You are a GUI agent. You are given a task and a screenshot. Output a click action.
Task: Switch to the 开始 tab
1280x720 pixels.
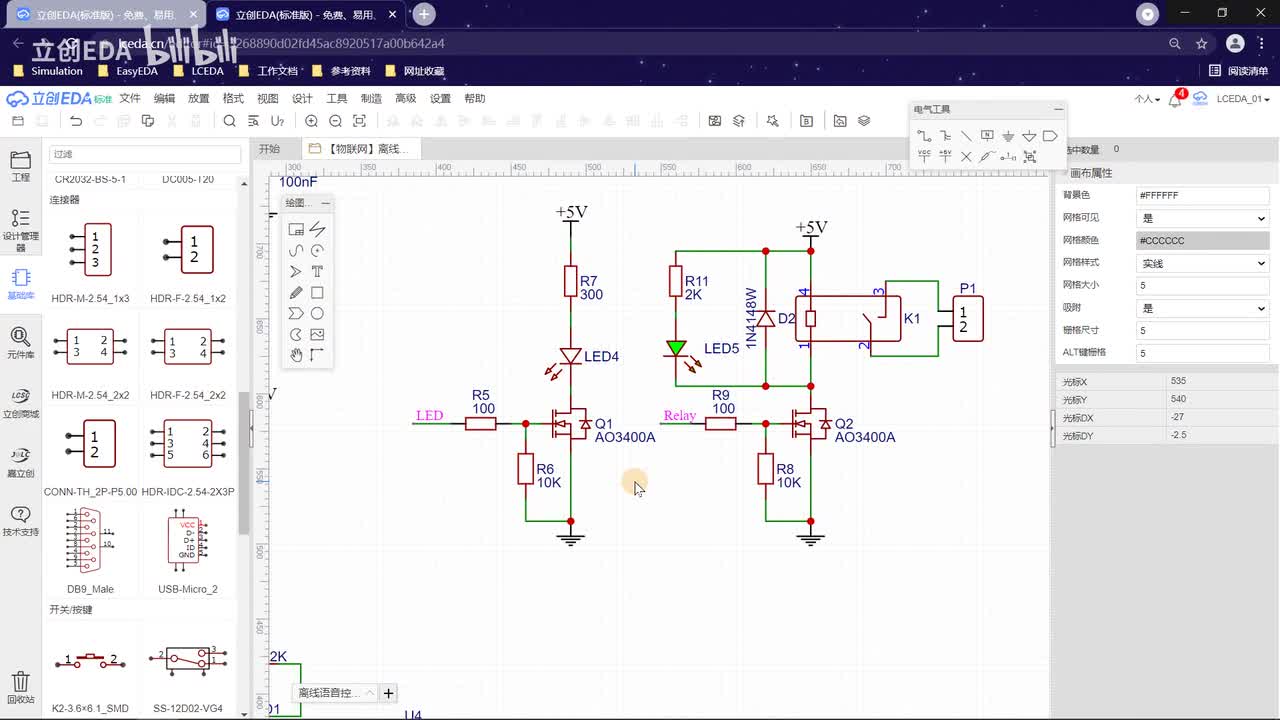pyautogui.click(x=270, y=149)
